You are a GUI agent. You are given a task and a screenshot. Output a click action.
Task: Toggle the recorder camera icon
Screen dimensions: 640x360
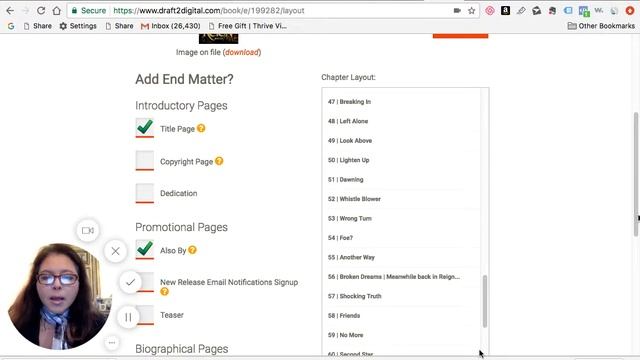coord(88,231)
